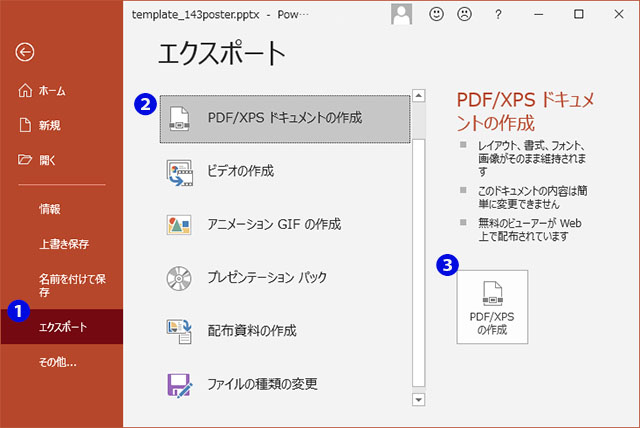
Task: Close the PowerPoint window
Action: (x=619, y=14)
